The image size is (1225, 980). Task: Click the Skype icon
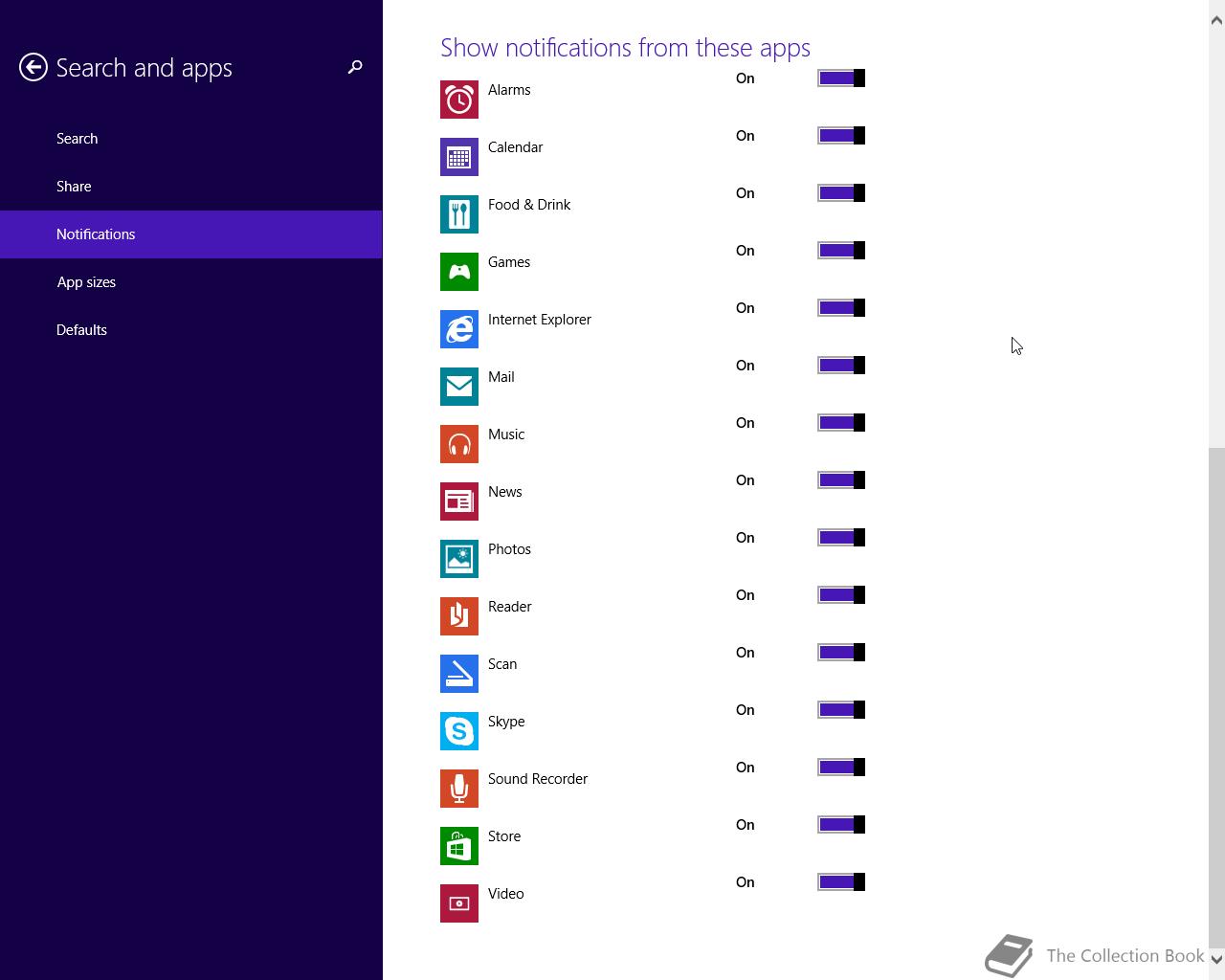pos(459,731)
